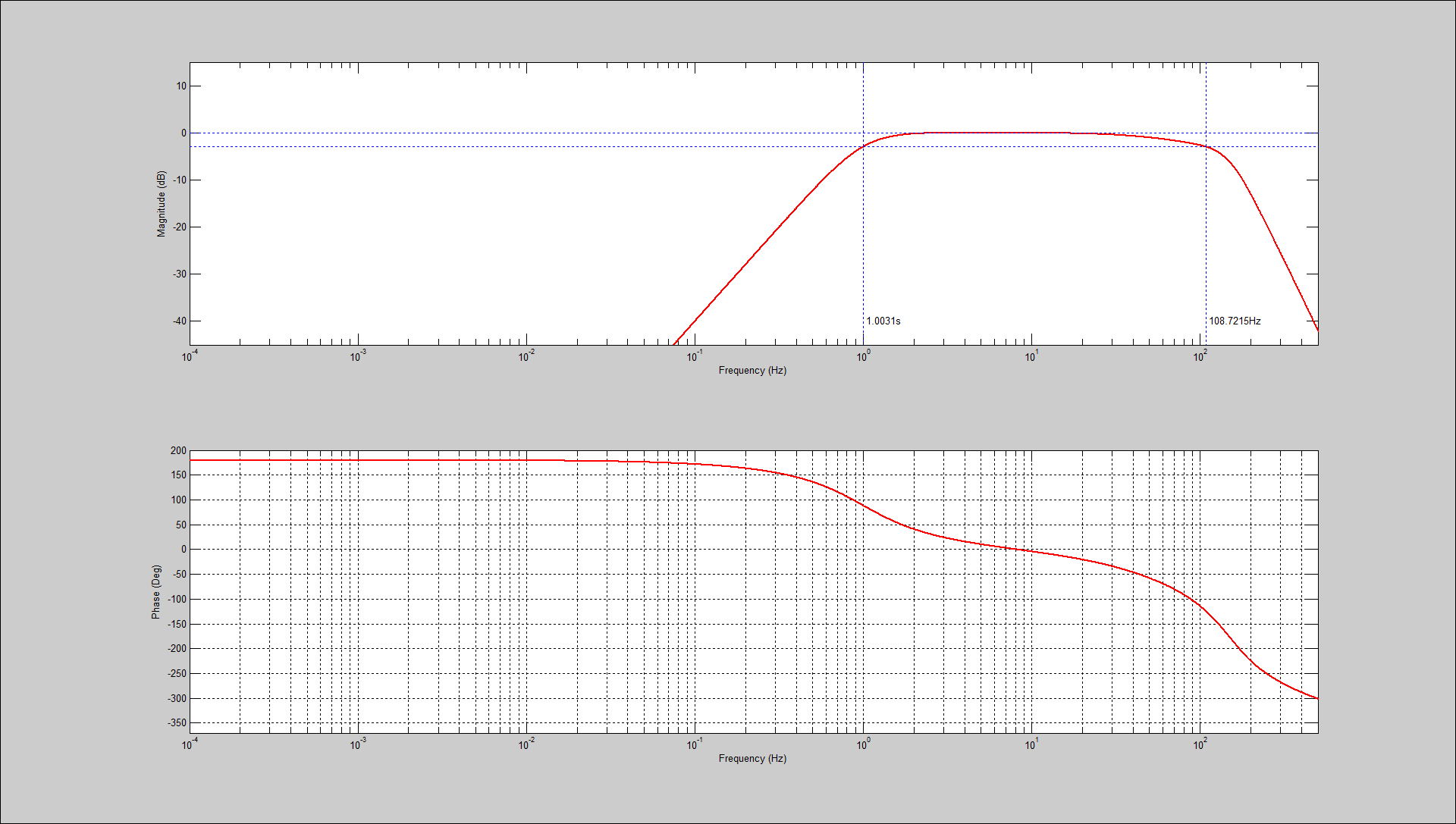The width and height of the screenshot is (1456, 824).
Task: Click the "-30" tick label on magnitude axis
Action: point(180,274)
